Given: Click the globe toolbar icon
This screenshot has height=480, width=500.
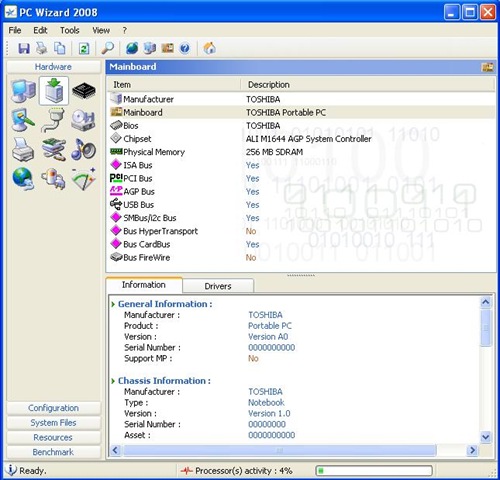Looking at the screenshot, I should coord(132,49).
